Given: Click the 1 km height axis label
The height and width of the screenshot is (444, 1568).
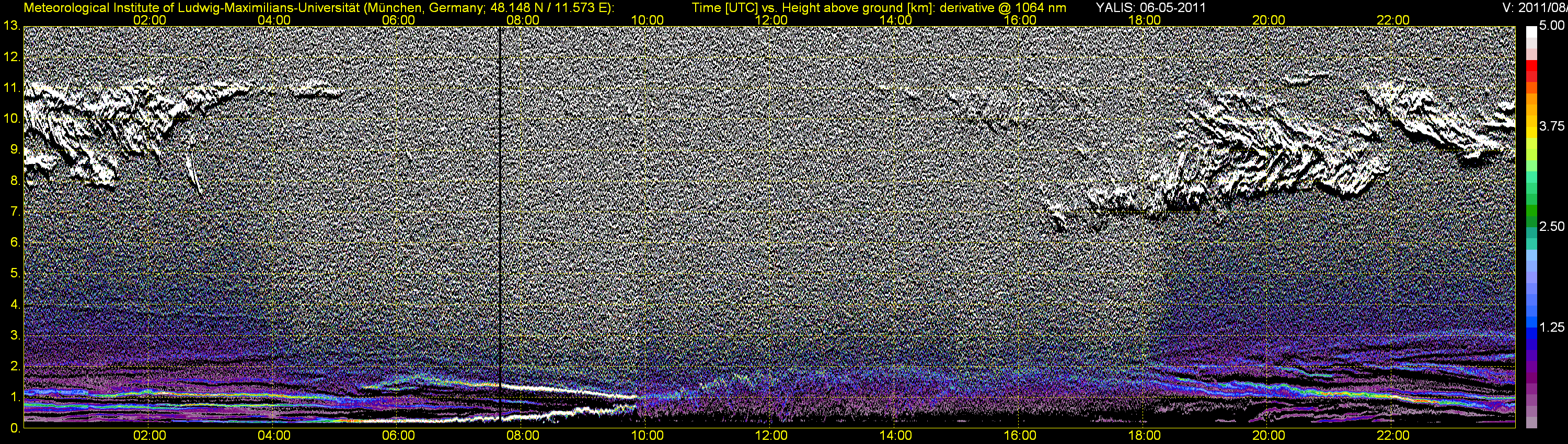Looking at the screenshot, I should [x=16, y=396].
